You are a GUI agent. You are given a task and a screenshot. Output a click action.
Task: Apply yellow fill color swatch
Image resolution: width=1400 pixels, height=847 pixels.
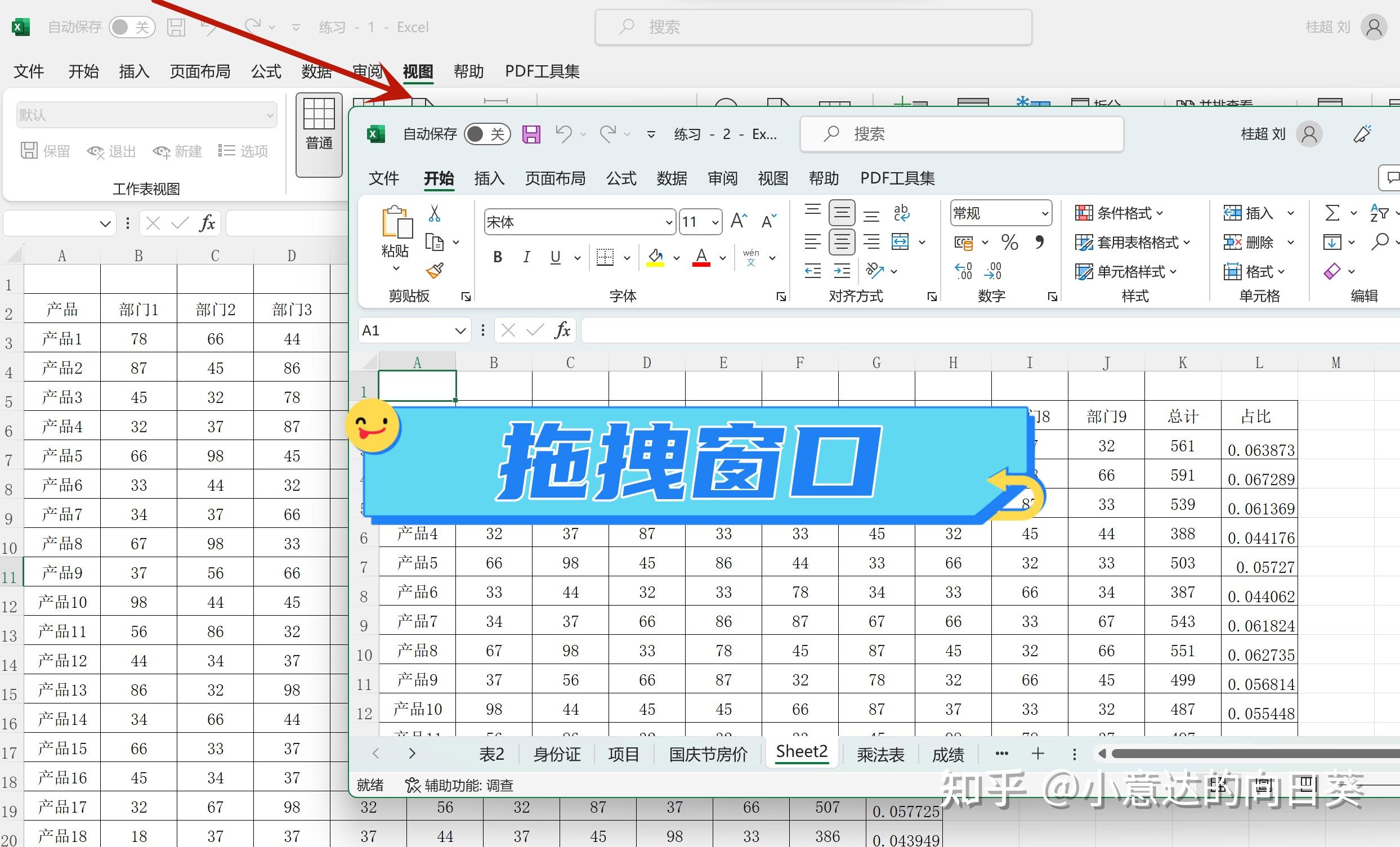[655, 258]
